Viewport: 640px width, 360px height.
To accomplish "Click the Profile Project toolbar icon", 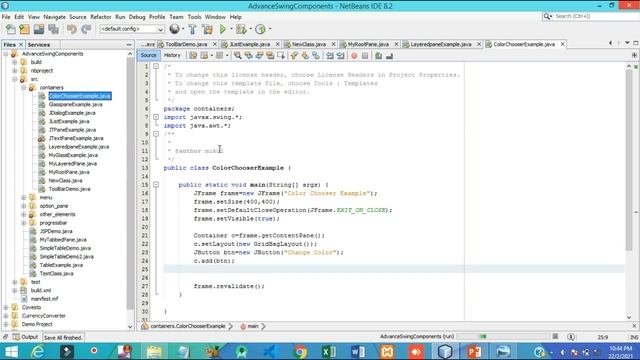I will (260, 29).
